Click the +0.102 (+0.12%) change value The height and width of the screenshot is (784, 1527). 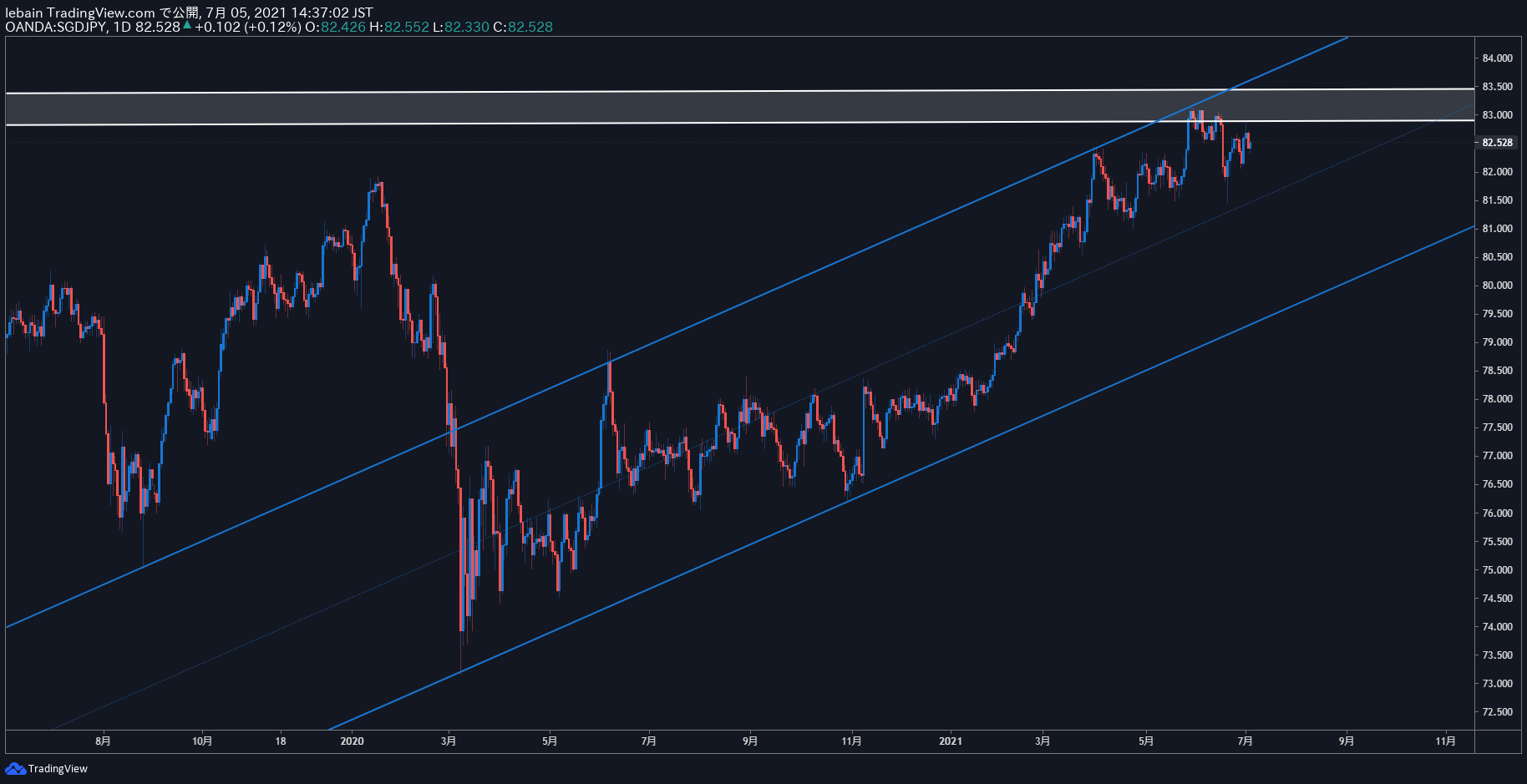point(247,27)
